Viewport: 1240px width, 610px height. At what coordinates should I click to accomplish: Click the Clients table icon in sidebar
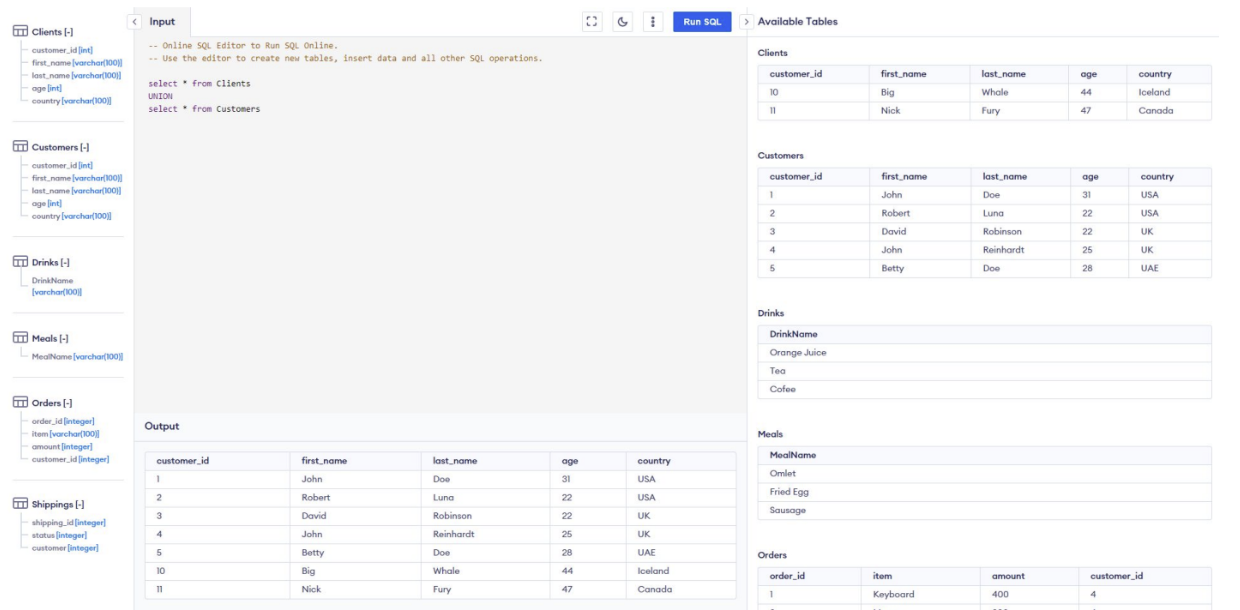[x=20, y=32]
